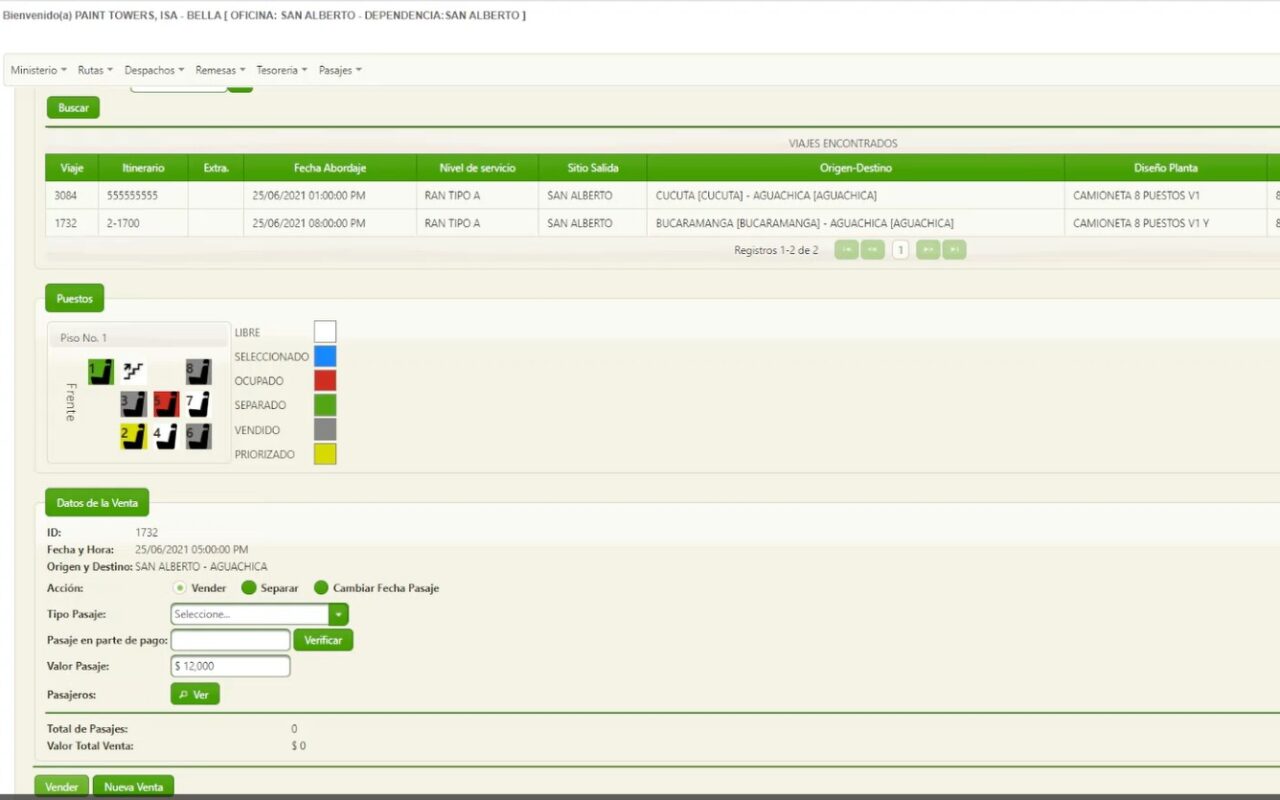Click Ver to view passengers
1280x800 pixels.
tap(195, 694)
